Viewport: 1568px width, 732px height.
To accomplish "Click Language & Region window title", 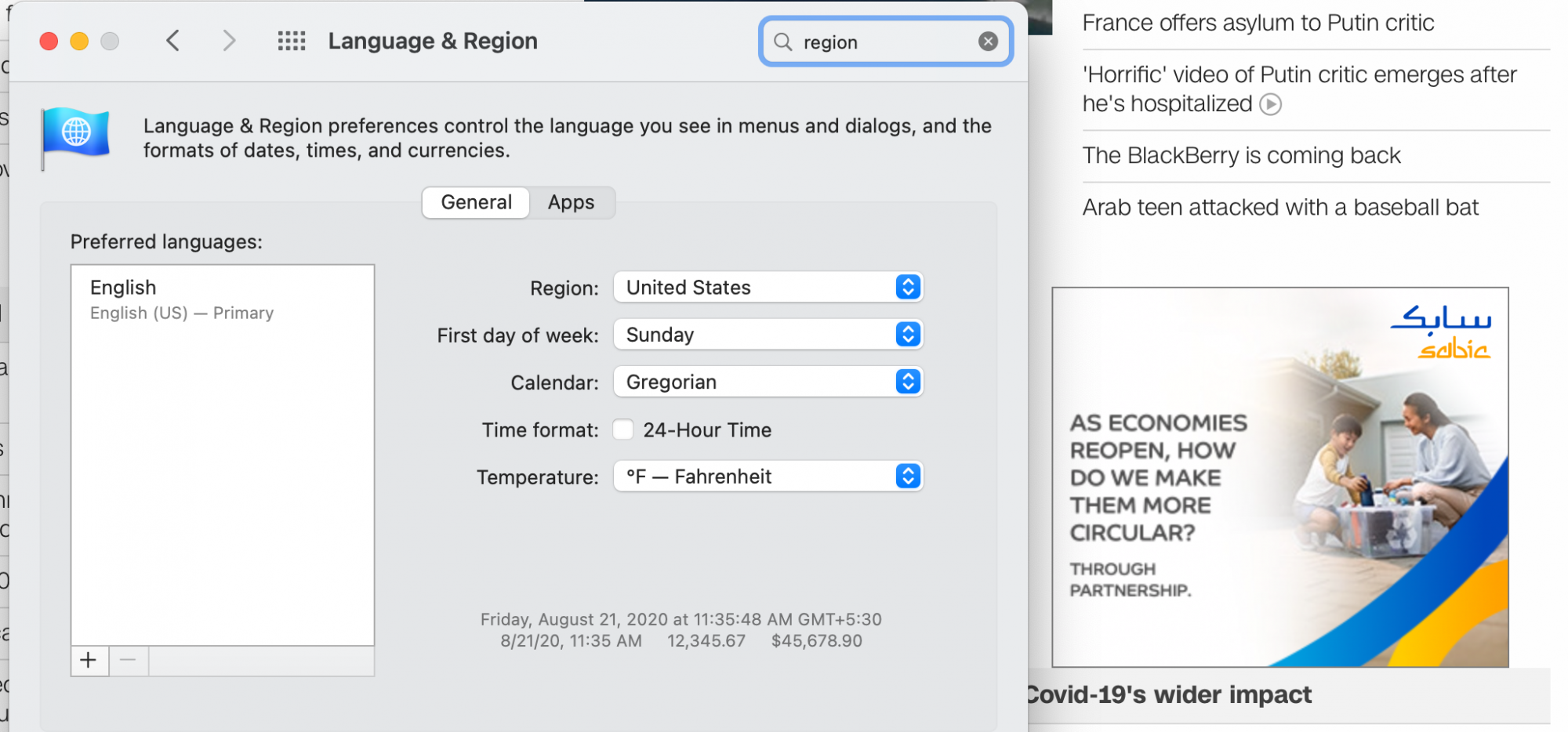I will 433,41.
